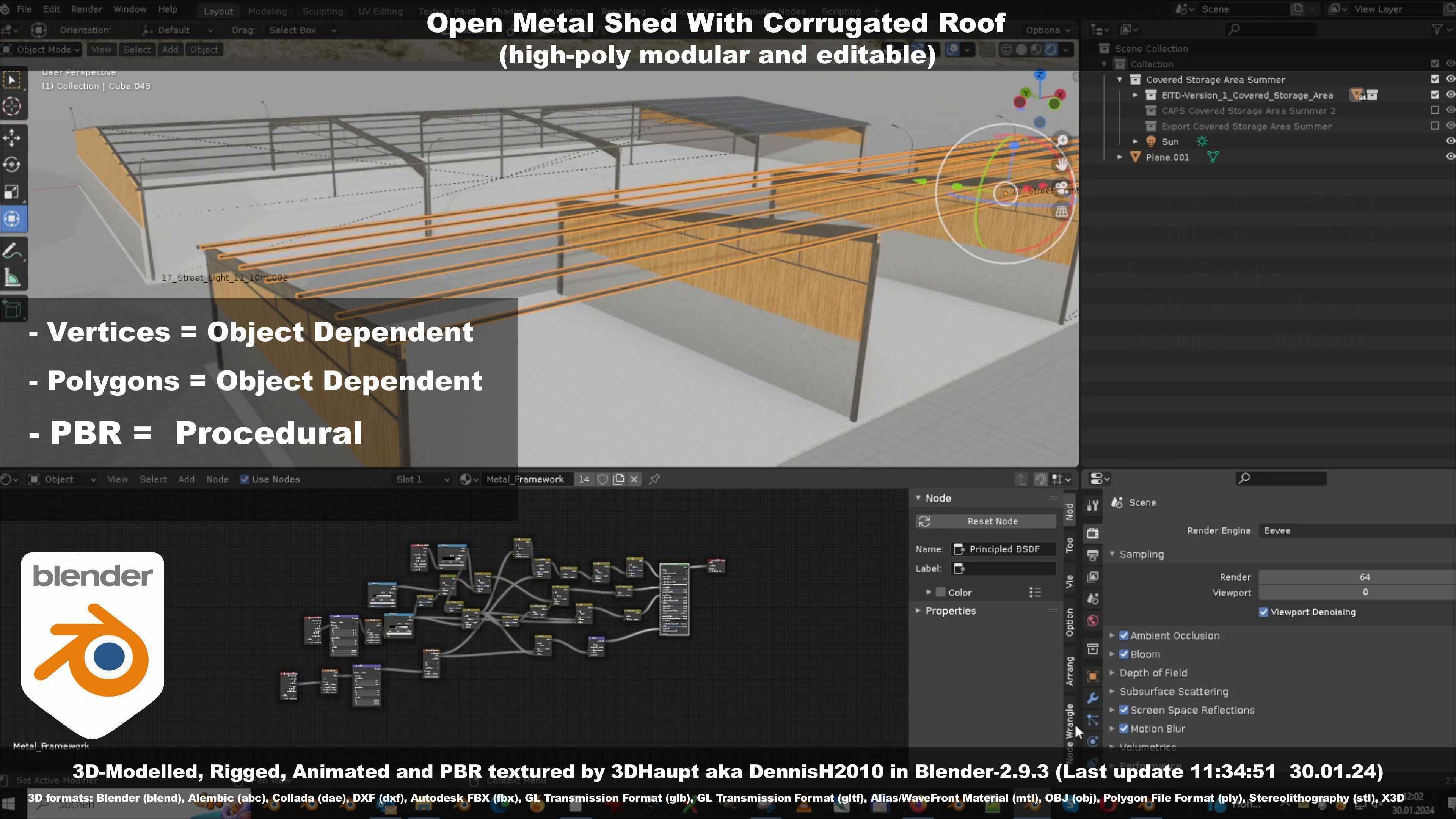The image size is (1456, 819).
Task: Duplicate the Metal_Framework material
Action: click(x=619, y=479)
